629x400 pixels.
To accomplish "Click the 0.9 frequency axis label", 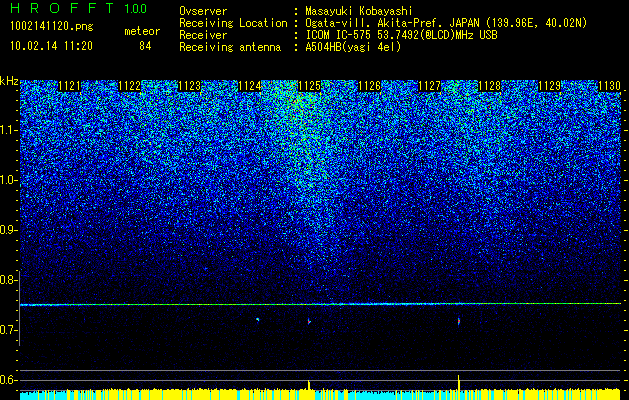I will (8, 230).
